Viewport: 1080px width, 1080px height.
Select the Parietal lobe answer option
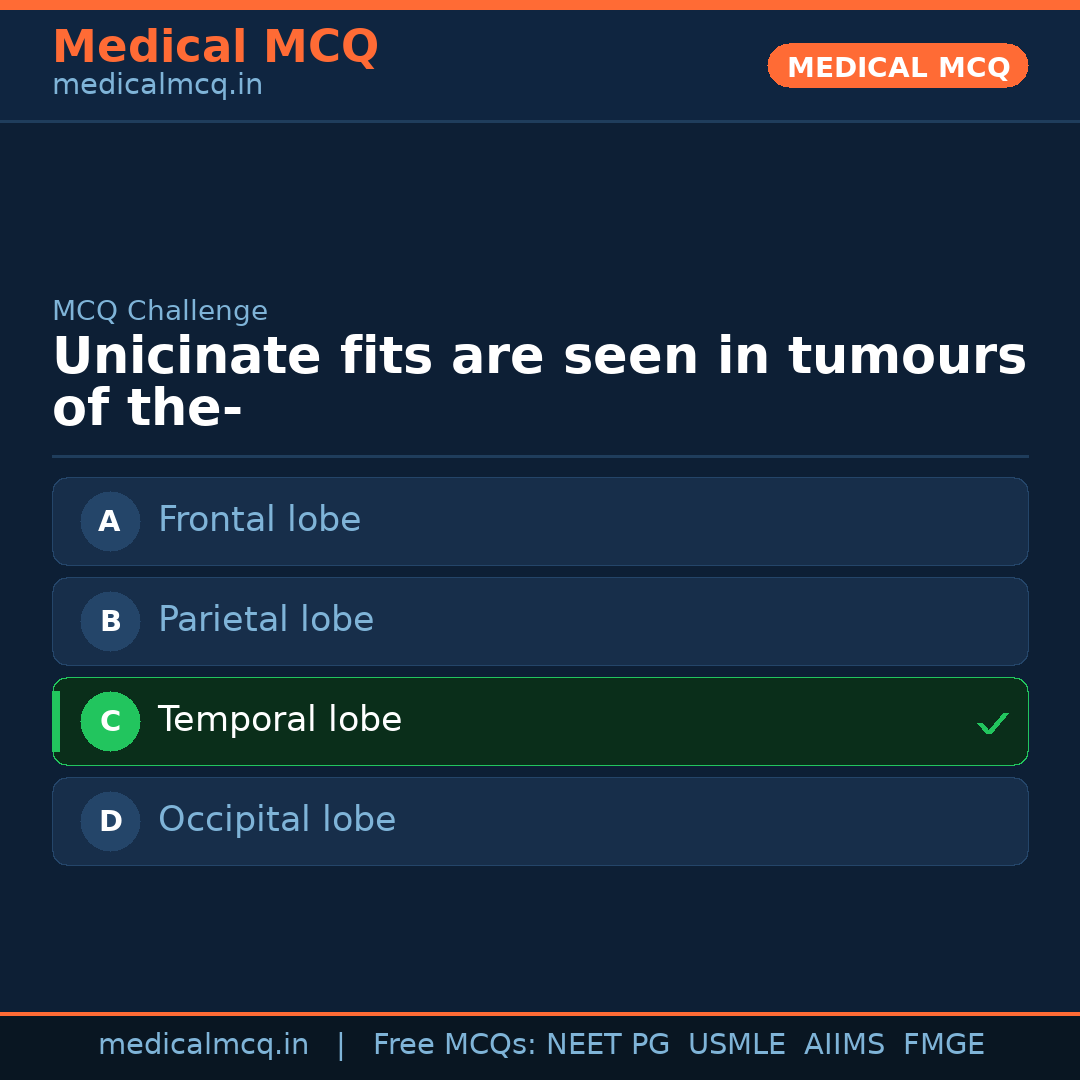[540, 621]
